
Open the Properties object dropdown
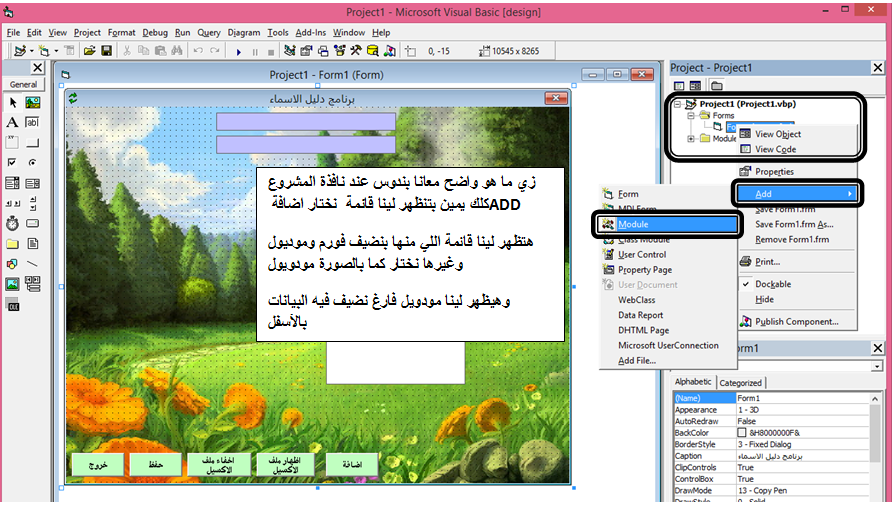coord(877,367)
